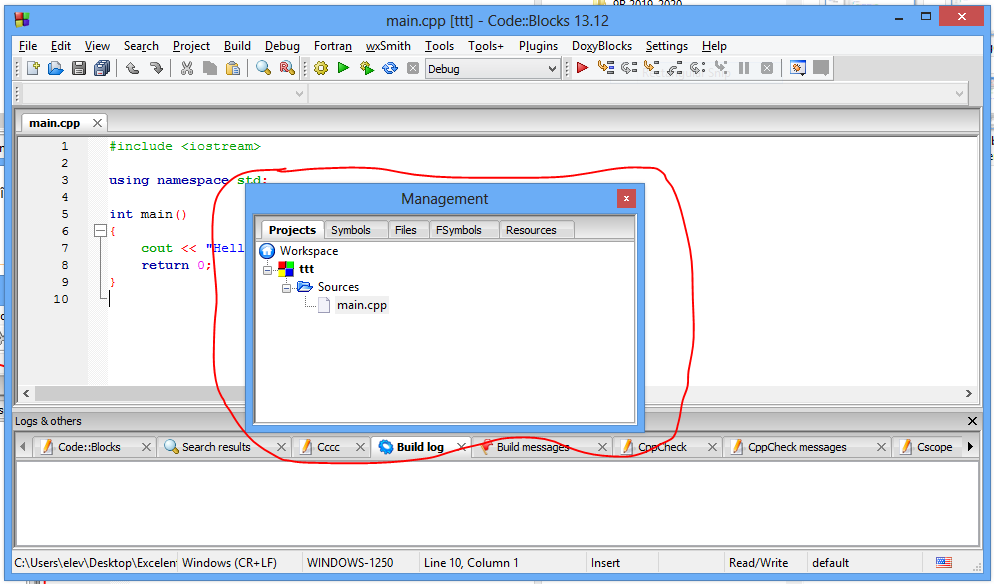Click the Replace icon in toolbar
Screen dimensions: 994x584
click(287, 68)
